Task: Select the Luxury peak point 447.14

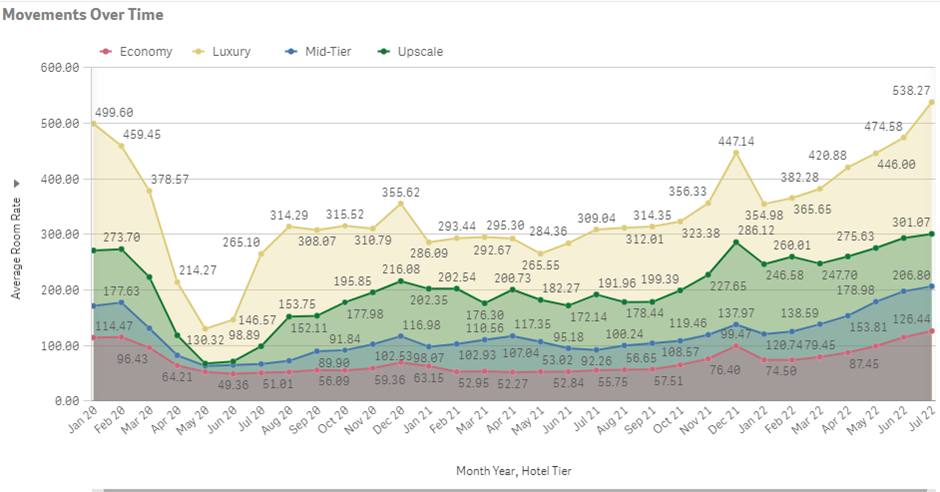Action: point(736,153)
